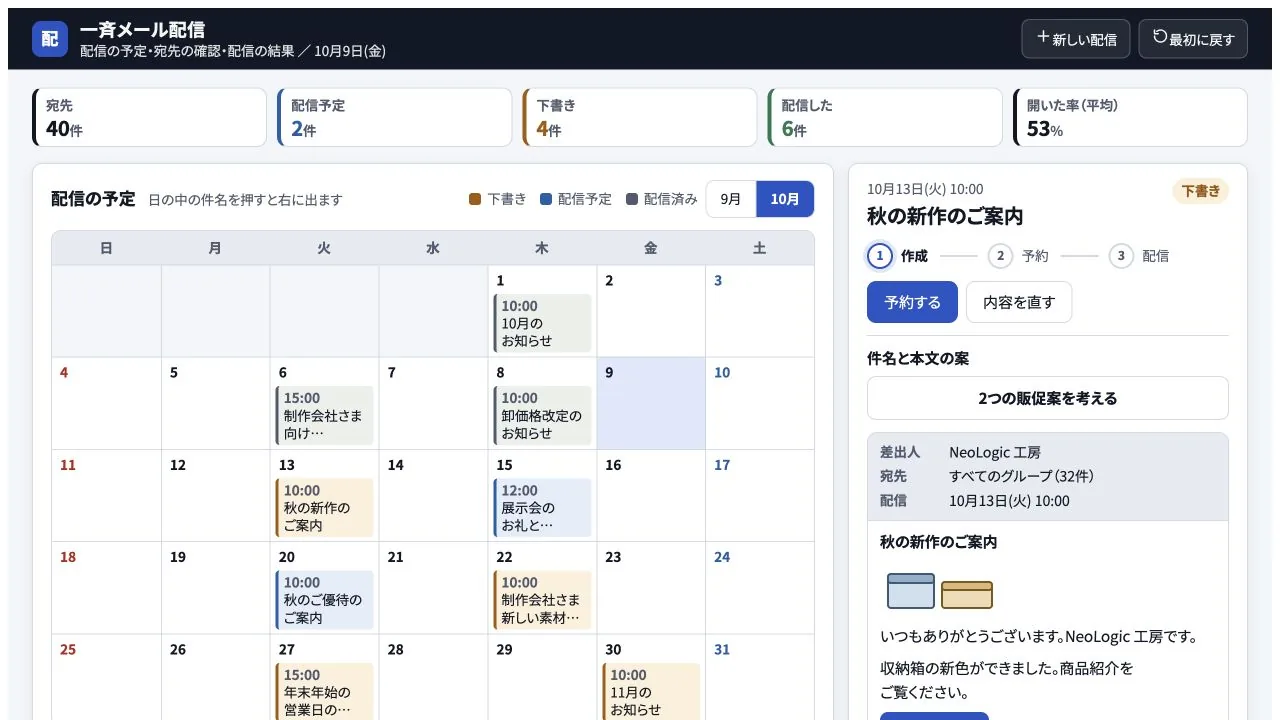
Task: Open the 11月のお知らせ event on the 30th
Action: pos(651,691)
